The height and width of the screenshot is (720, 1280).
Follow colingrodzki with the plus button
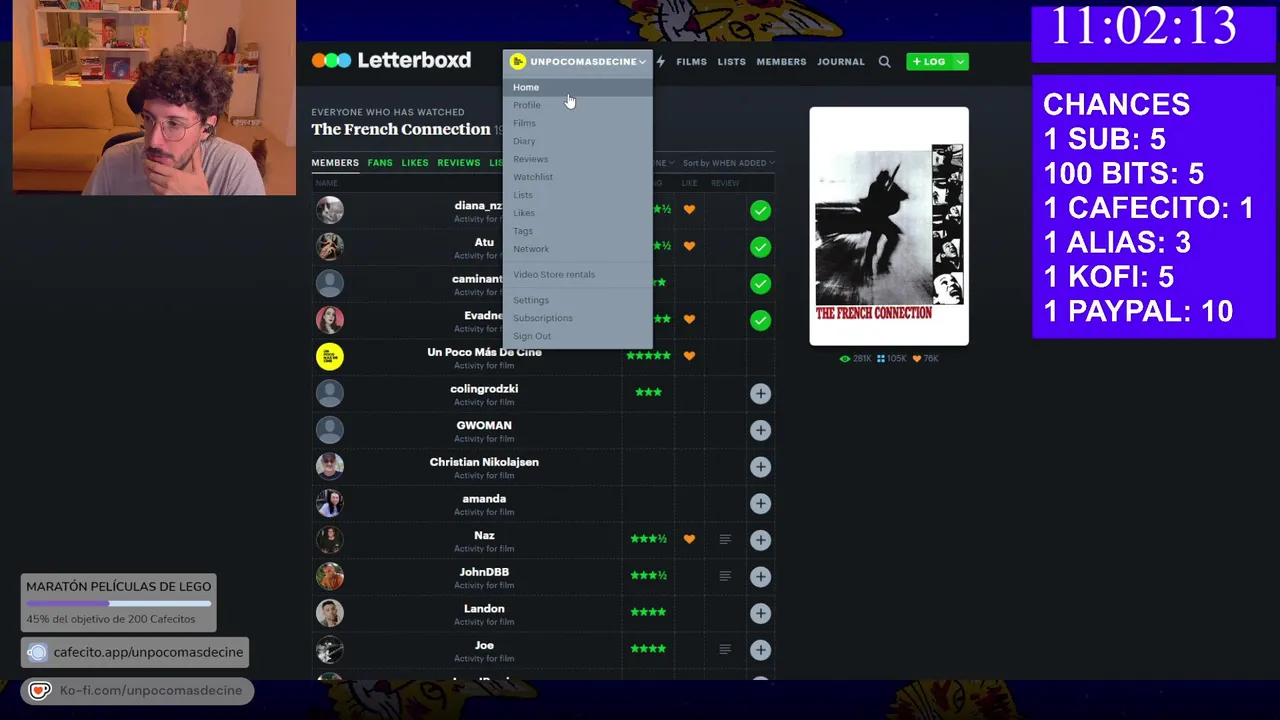pyautogui.click(x=760, y=393)
